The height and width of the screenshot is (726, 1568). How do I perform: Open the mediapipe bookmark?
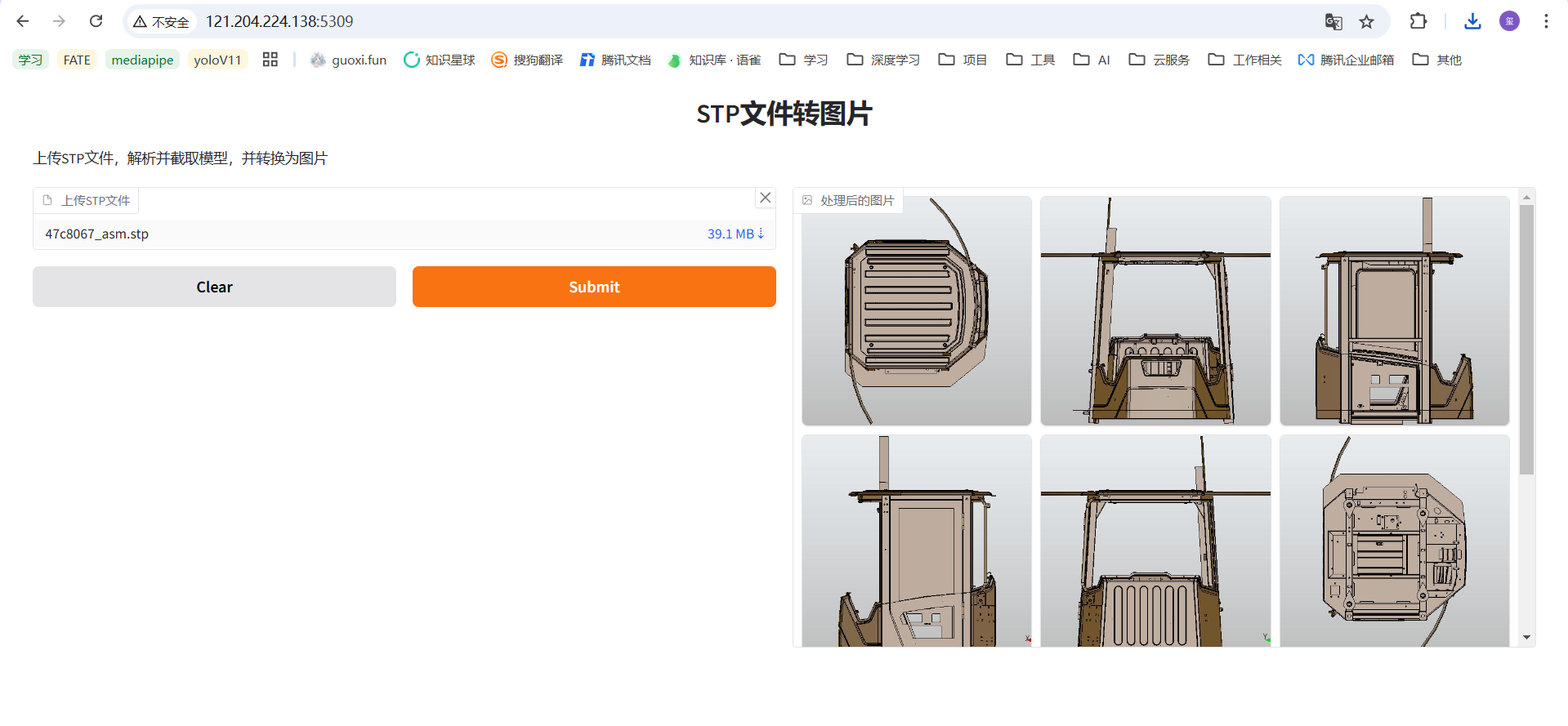click(x=142, y=60)
